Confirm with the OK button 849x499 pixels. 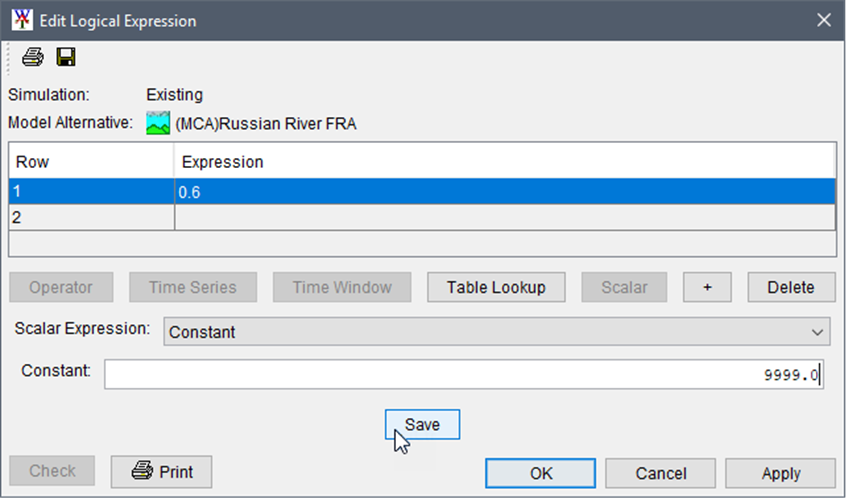point(540,474)
